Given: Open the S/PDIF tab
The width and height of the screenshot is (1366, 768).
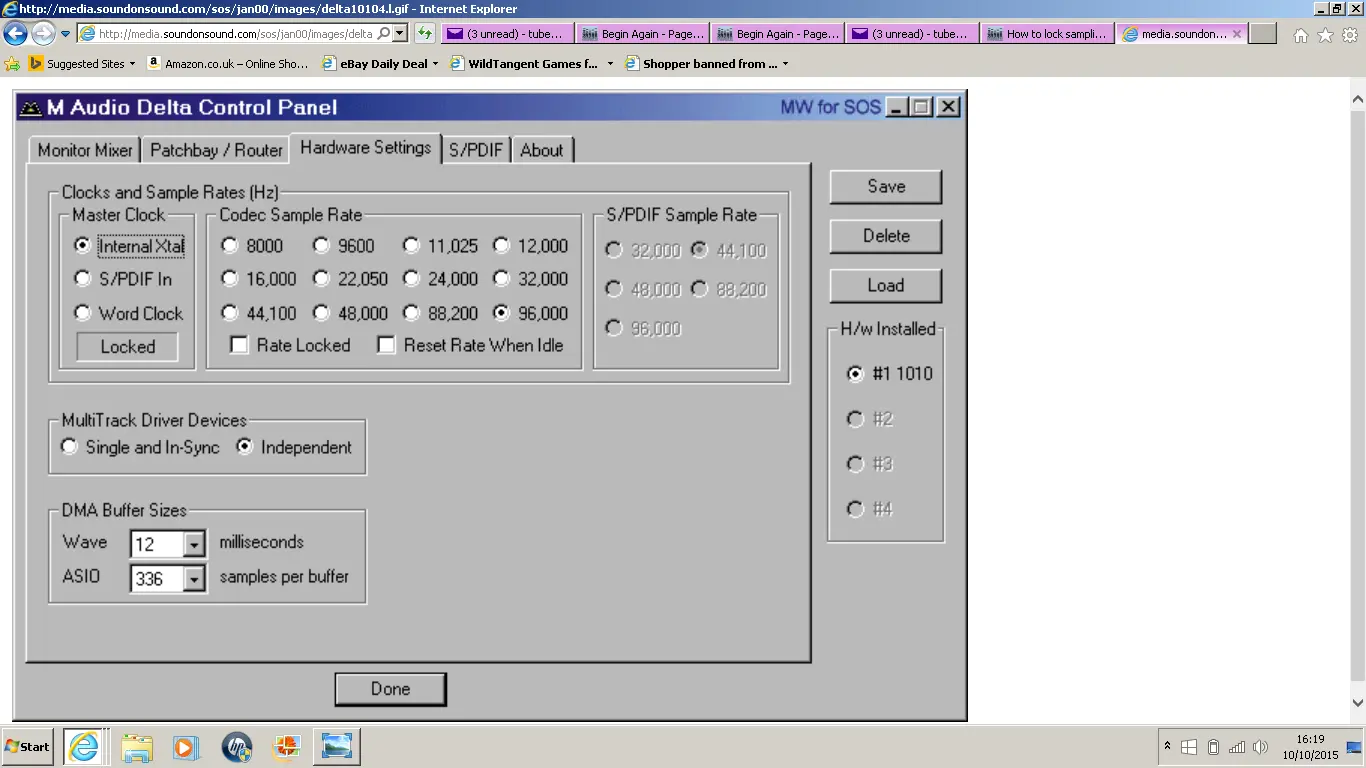Looking at the screenshot, I should (476, 150).
